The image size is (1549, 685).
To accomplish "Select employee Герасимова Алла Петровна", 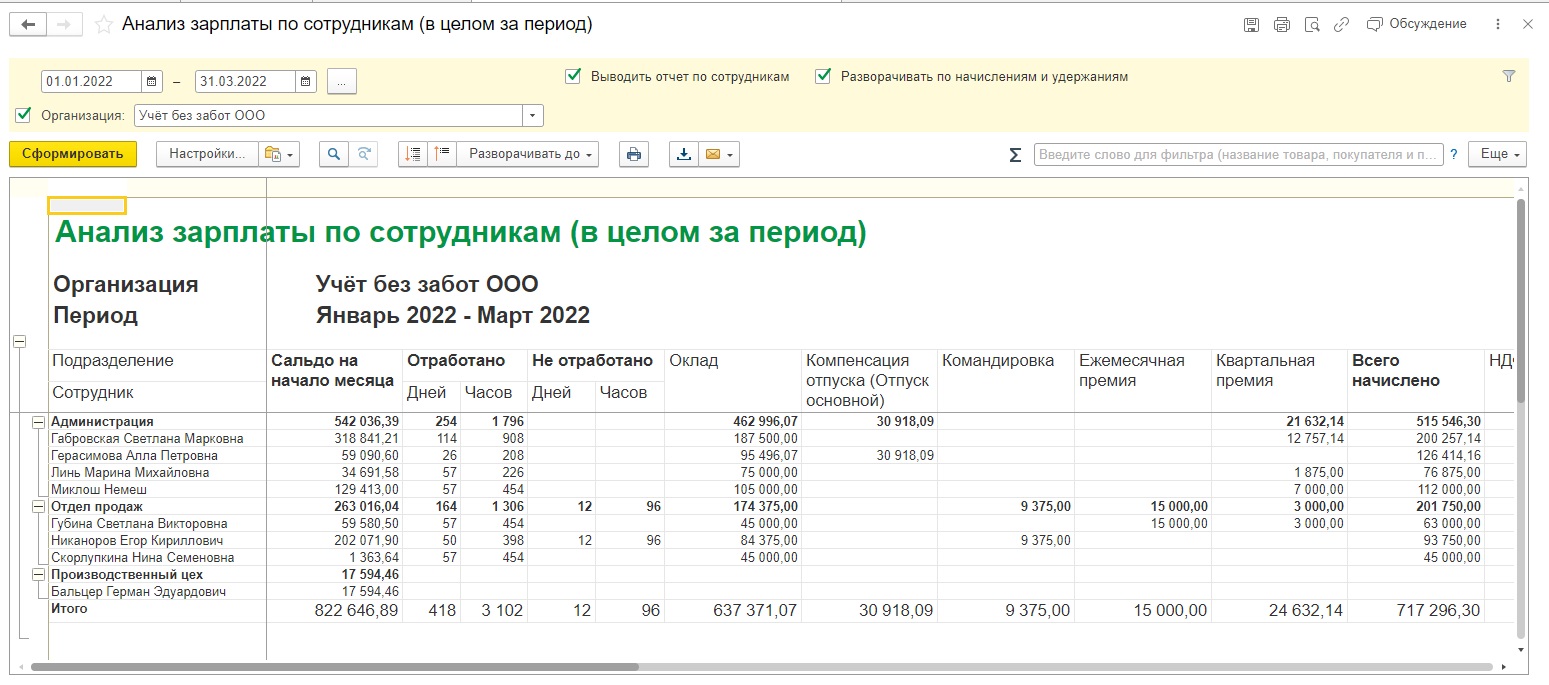I will pyautogui.click(x=134, y=456).
